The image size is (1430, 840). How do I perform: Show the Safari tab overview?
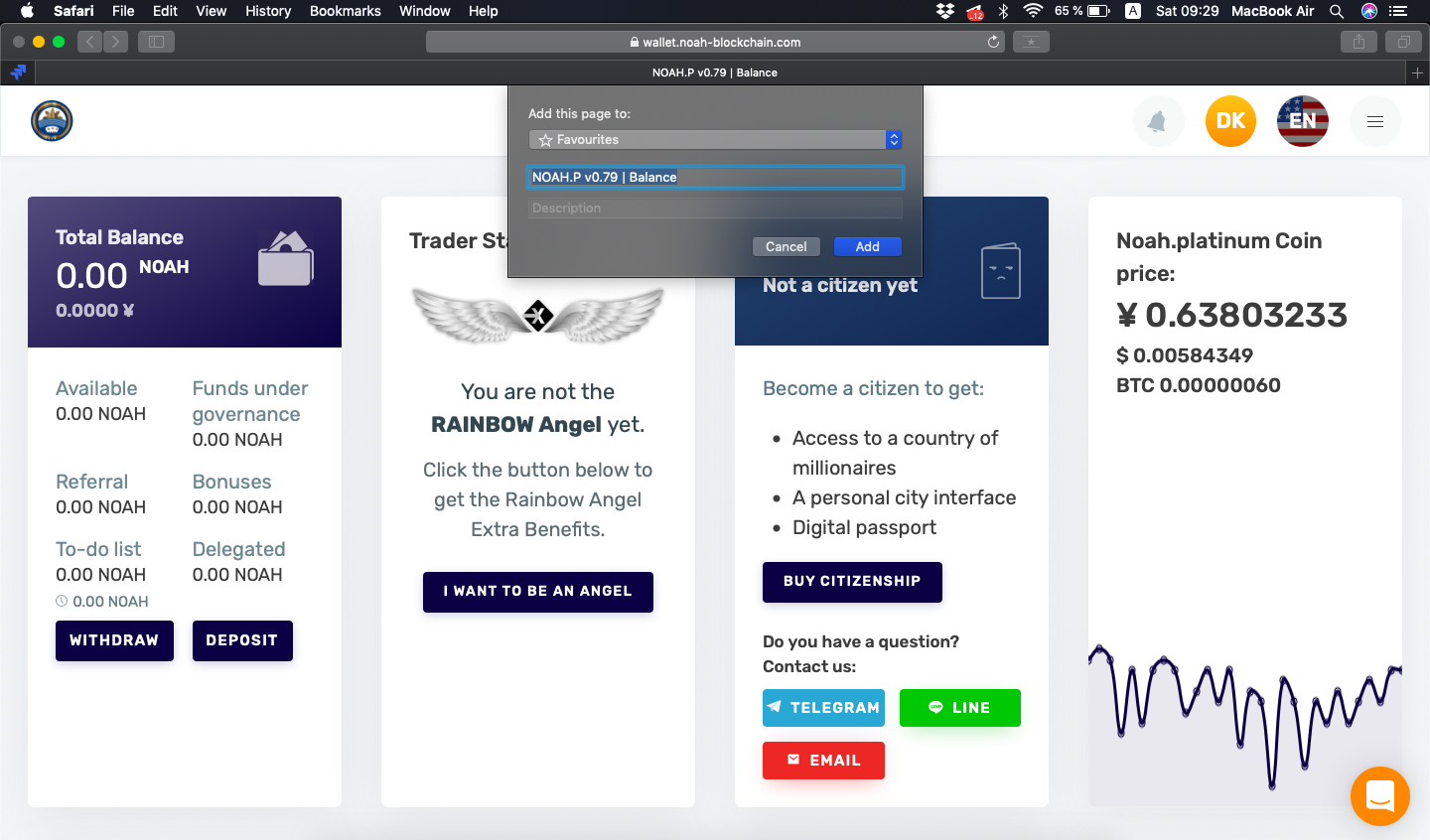1403,42
